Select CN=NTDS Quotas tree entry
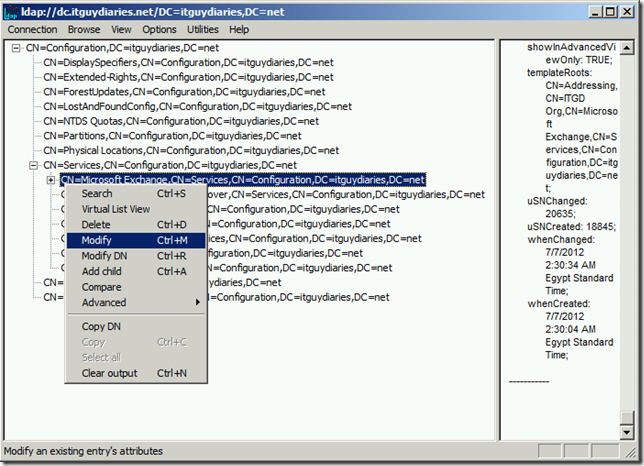Screen dimensions: 644x466 click(x=181, y=122)
